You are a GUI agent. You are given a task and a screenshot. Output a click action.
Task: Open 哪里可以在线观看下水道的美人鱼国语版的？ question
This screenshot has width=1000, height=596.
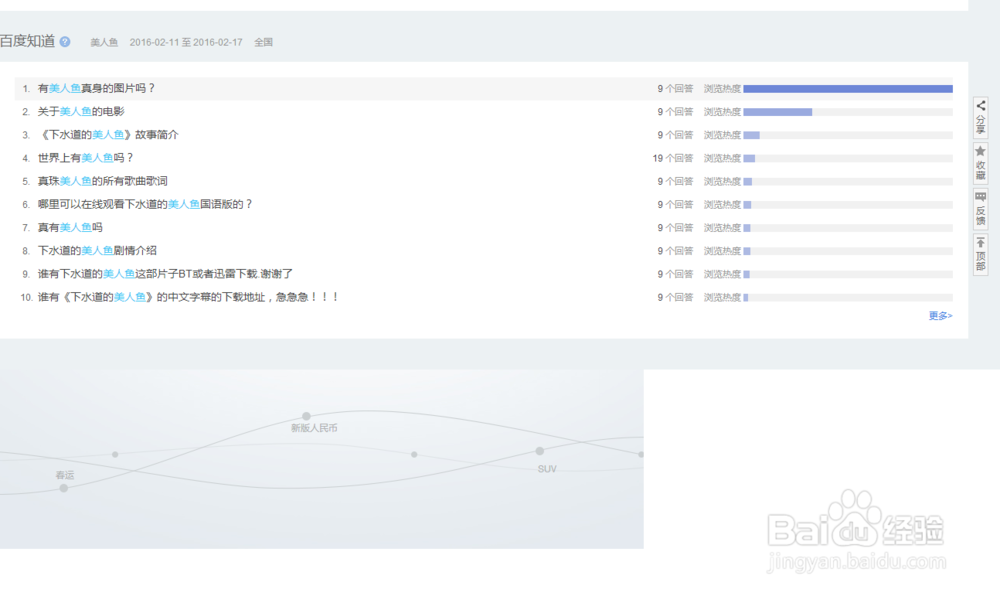click(145, 205)
